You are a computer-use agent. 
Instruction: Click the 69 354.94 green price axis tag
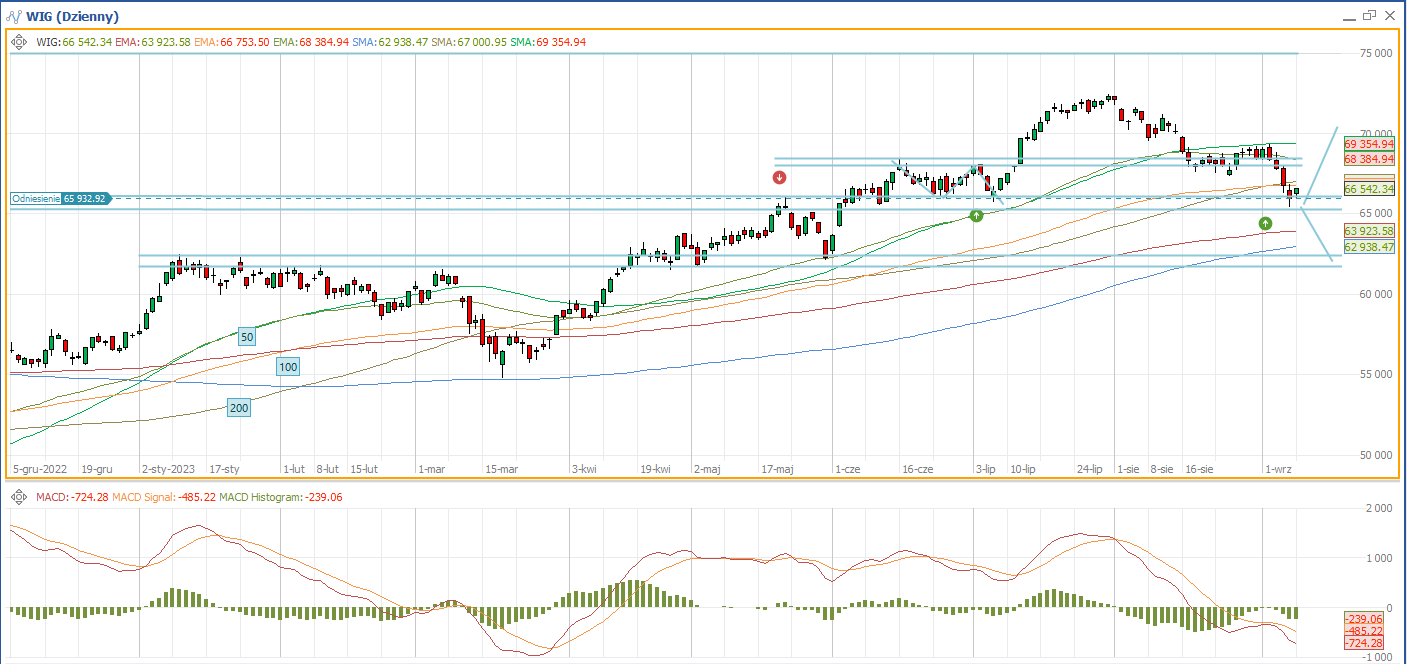click(x=1369, y=144)
